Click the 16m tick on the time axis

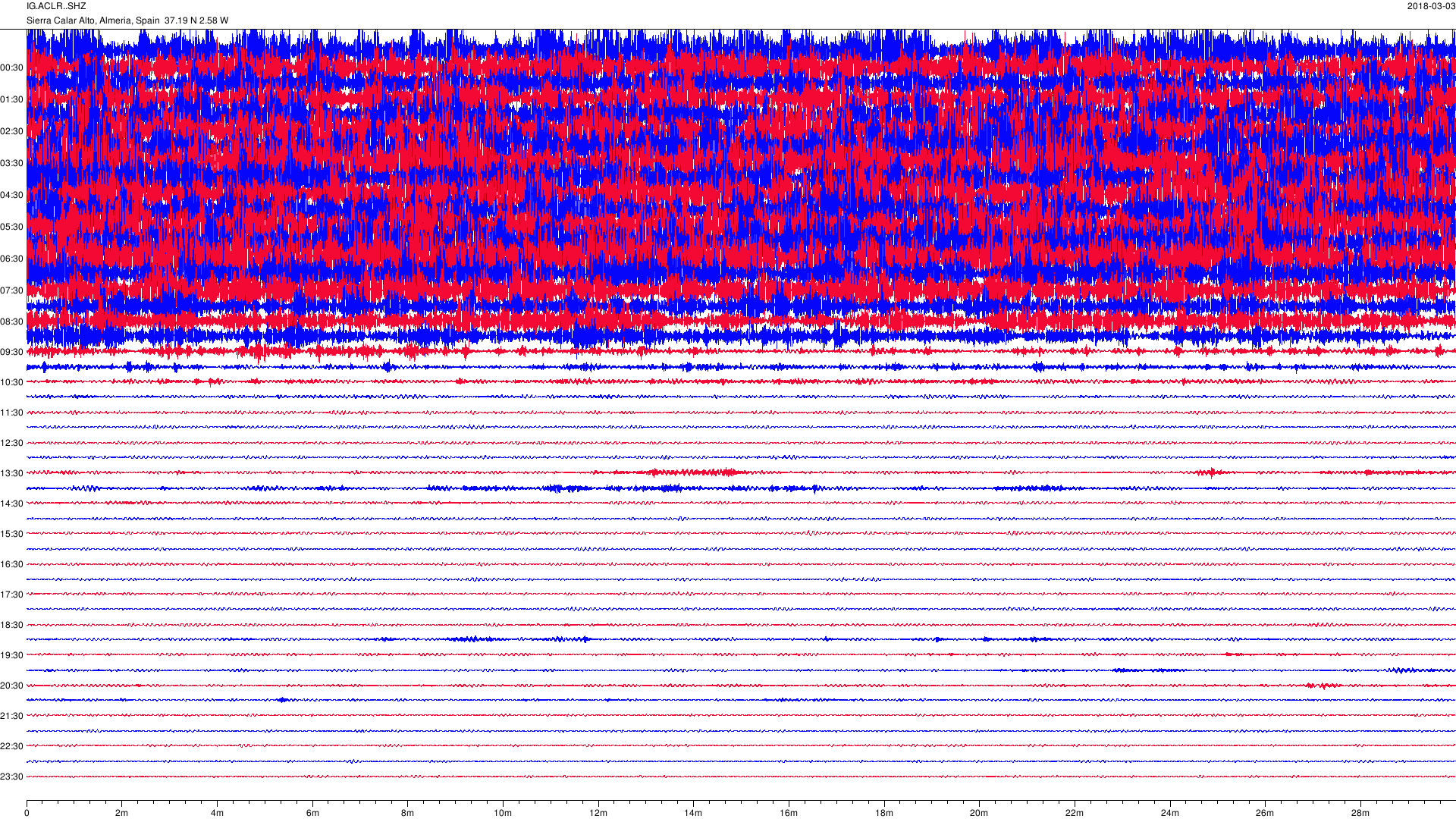click(789, 814)
